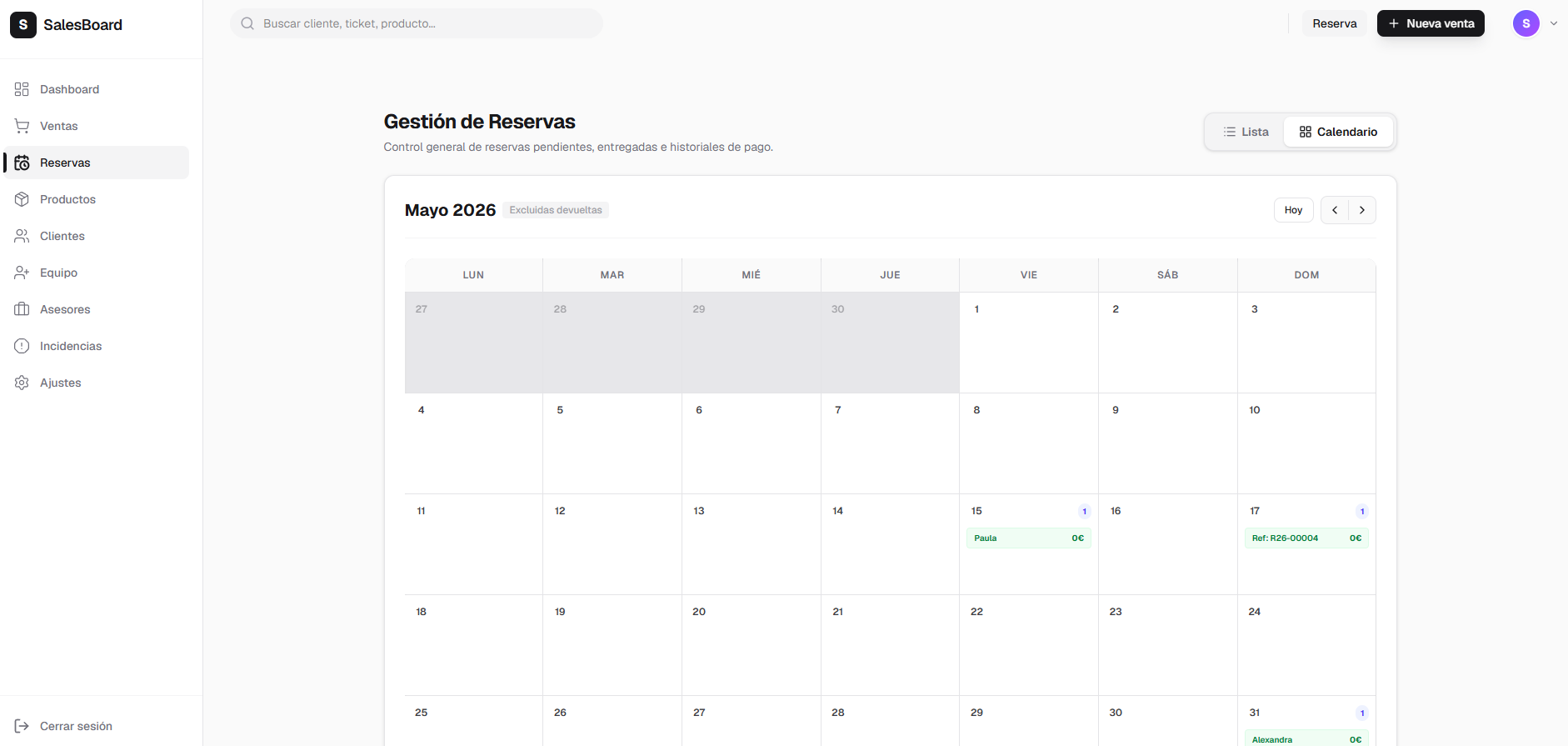Select day 8 in the calendar

click(1029, 443)
